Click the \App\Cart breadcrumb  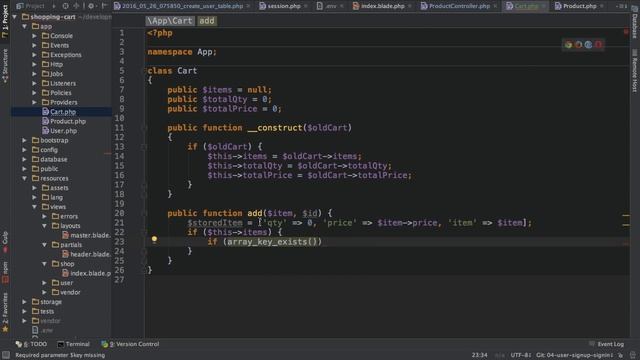170,21
